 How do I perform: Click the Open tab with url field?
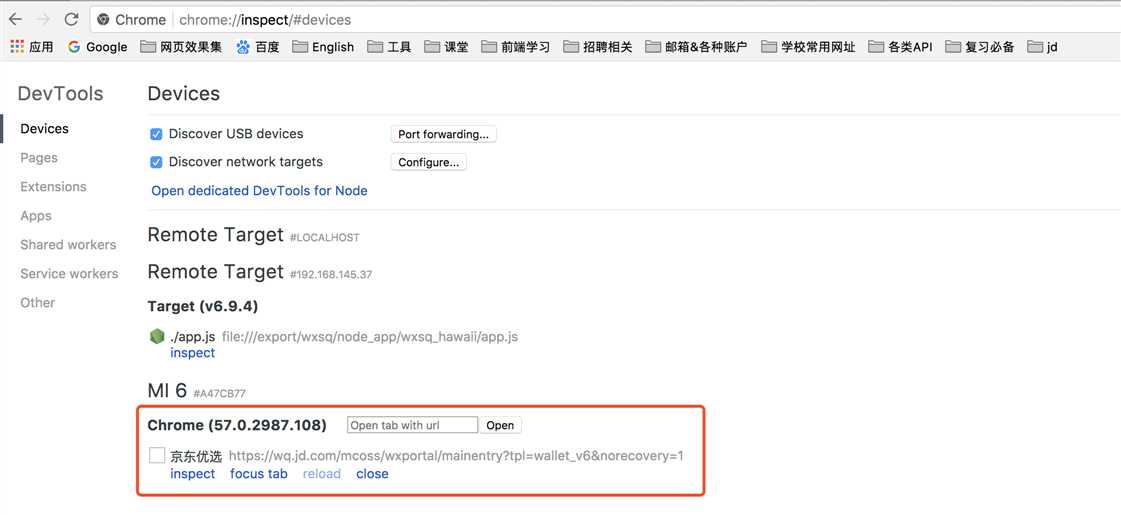(412, 425)
